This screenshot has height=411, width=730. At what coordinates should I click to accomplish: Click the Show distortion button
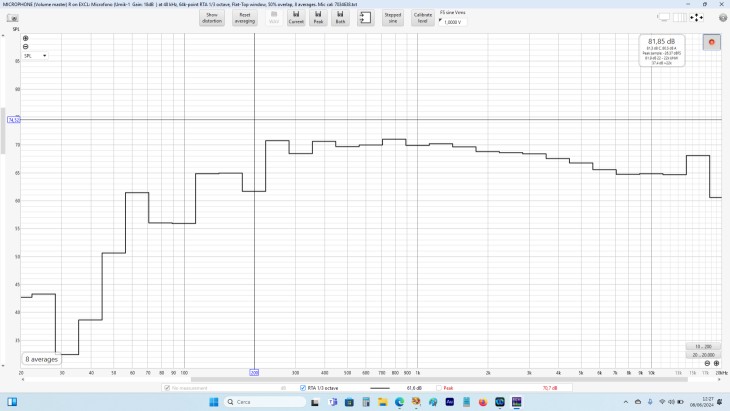212,18
